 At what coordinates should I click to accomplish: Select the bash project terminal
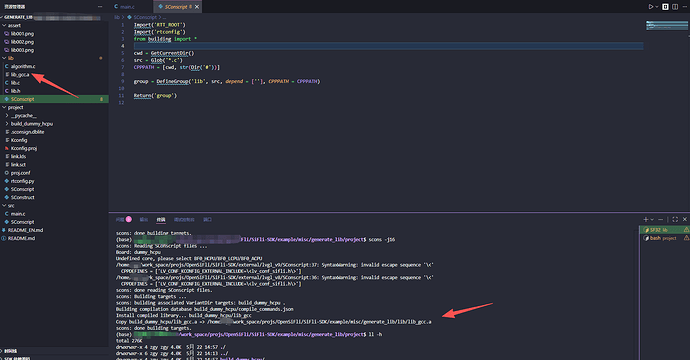(x=664, y=238)
